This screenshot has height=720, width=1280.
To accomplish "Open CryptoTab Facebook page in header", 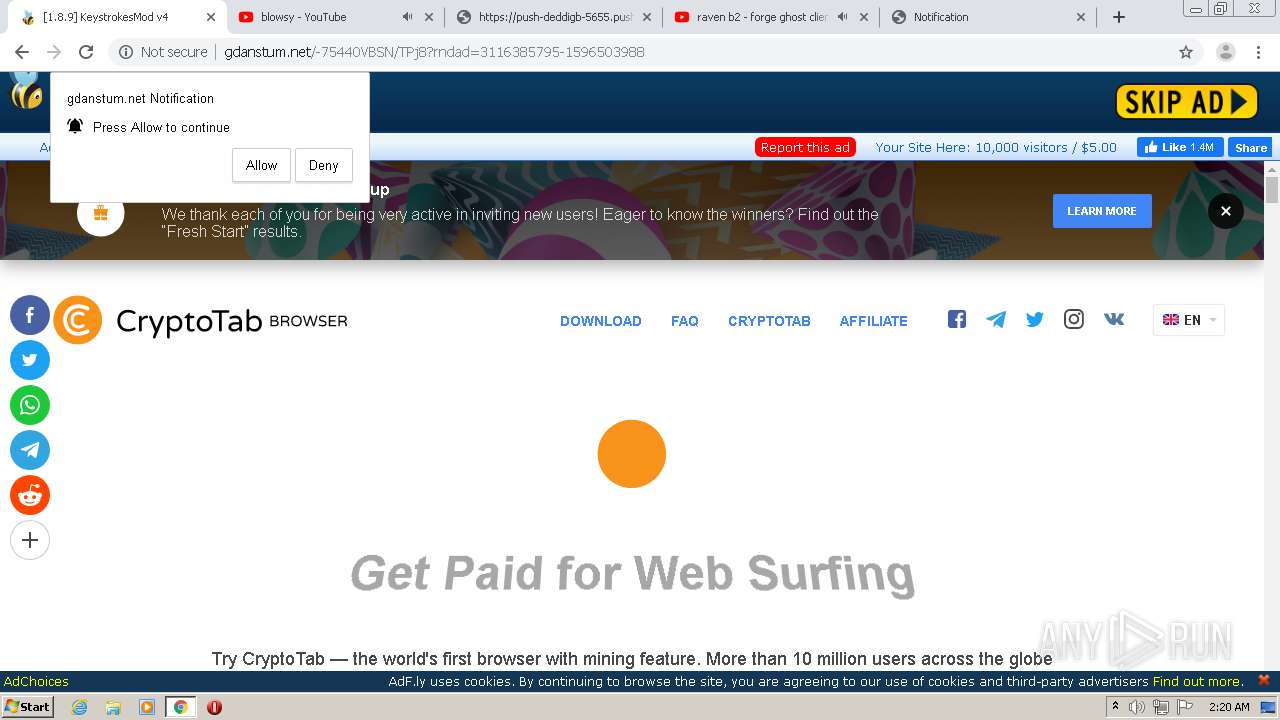I will pos(957,319).
